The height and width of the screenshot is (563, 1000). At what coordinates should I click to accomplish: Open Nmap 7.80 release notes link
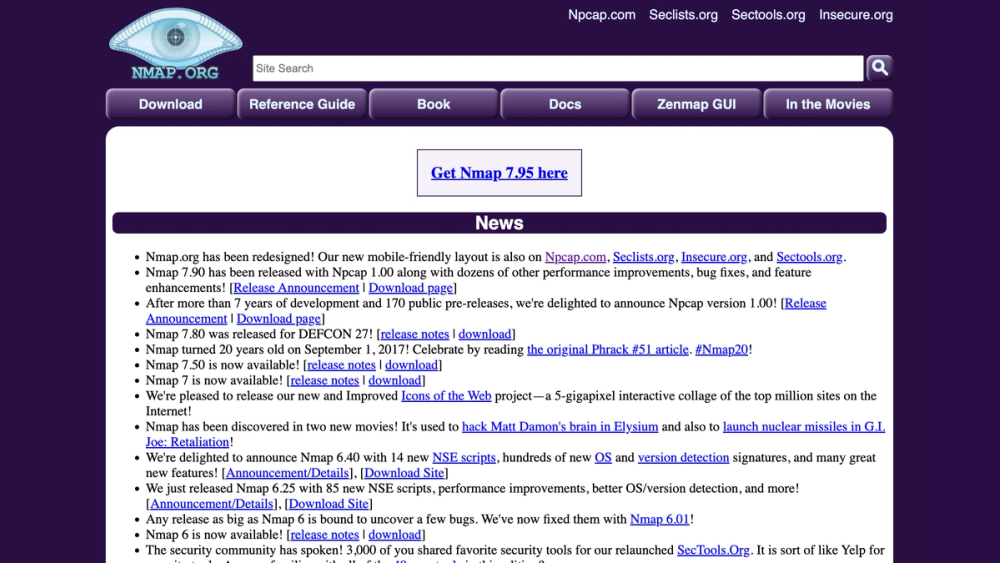(x=415, y=334)
